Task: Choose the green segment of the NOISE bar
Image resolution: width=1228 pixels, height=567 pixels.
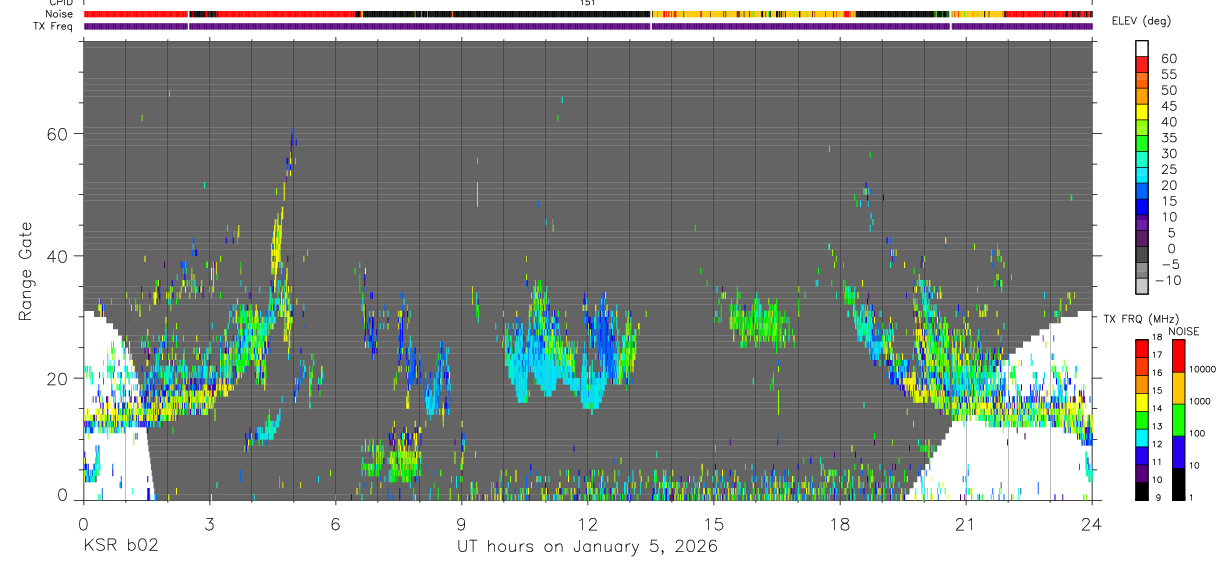Action: pyautogui.click(x=1178, y=420)
